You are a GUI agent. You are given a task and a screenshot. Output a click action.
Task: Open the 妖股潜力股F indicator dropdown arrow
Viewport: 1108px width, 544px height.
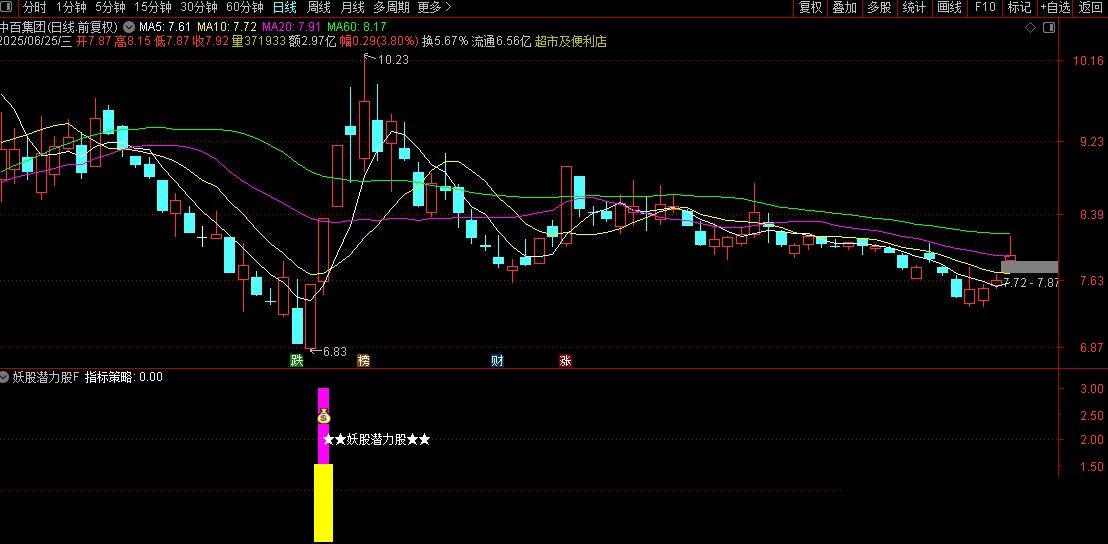tap(5, 378)
